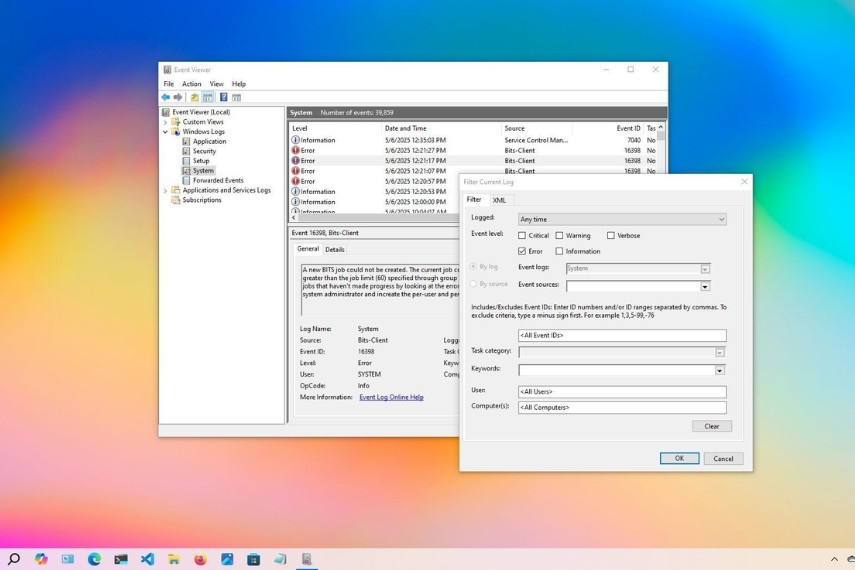855x570 pixels.
Task: Sort events by the Level column header
Action: [335, 129]
